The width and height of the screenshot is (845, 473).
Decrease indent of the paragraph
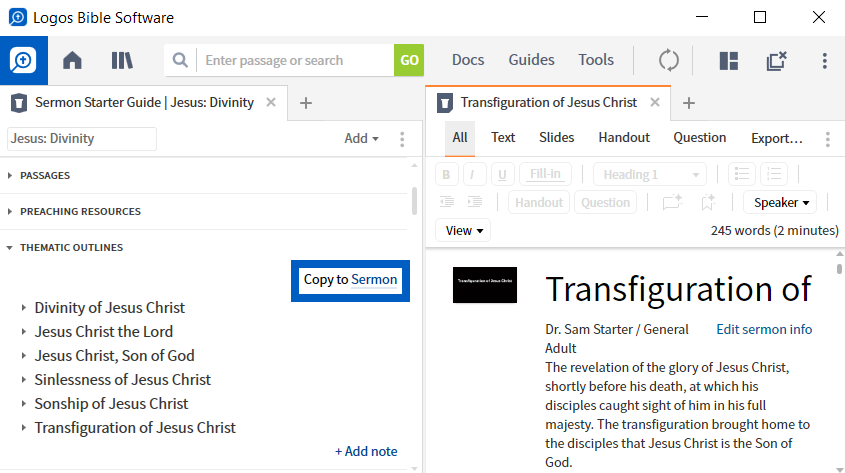click(x=447, y=202)
